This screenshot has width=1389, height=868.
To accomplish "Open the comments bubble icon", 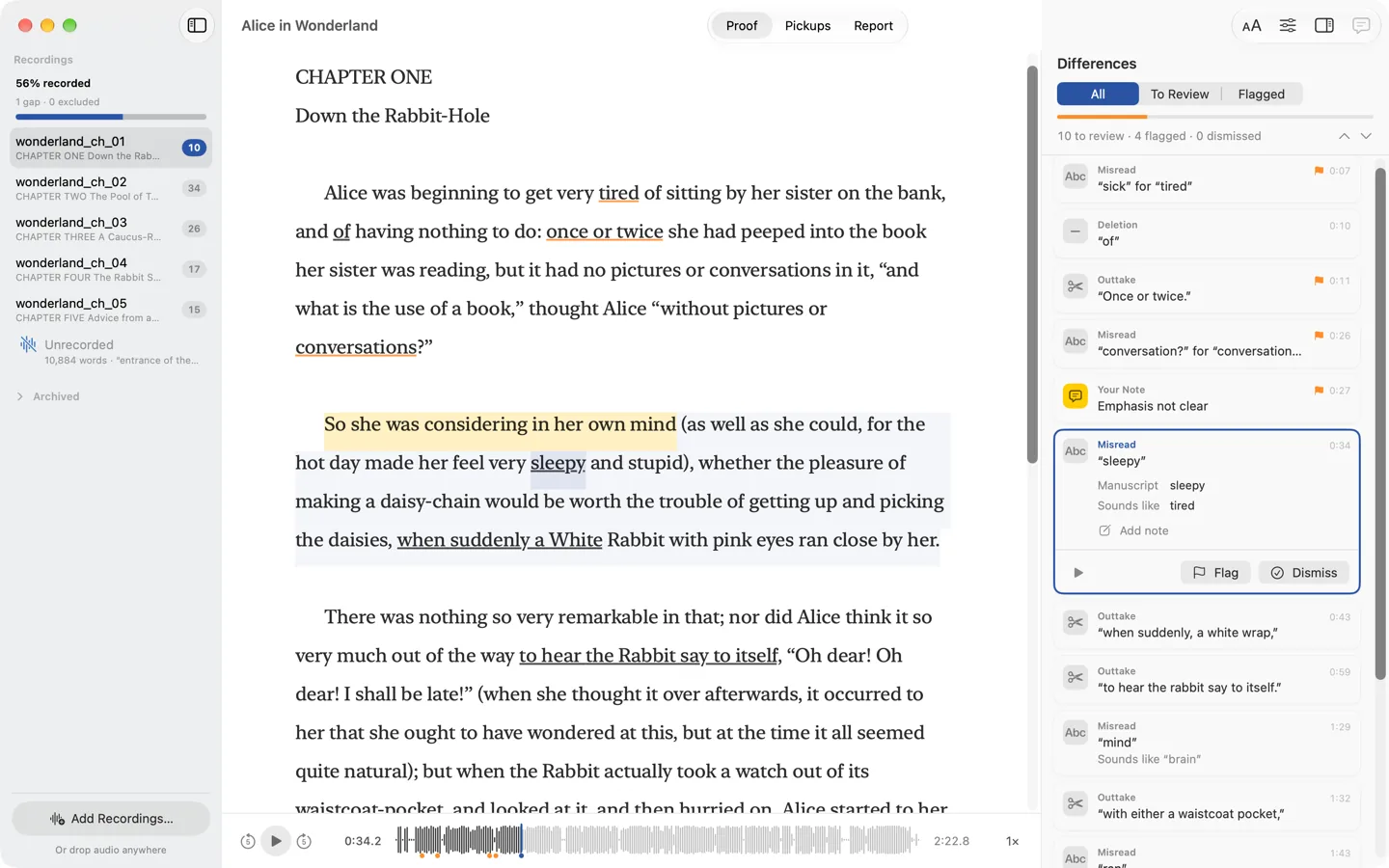I will point(1361,26).
